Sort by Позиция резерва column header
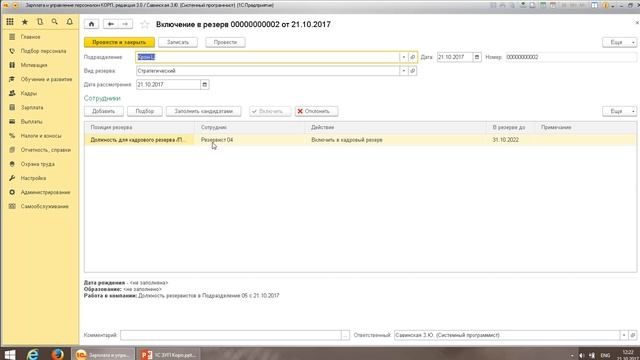640x360 pixels. (x=140, y=127)
